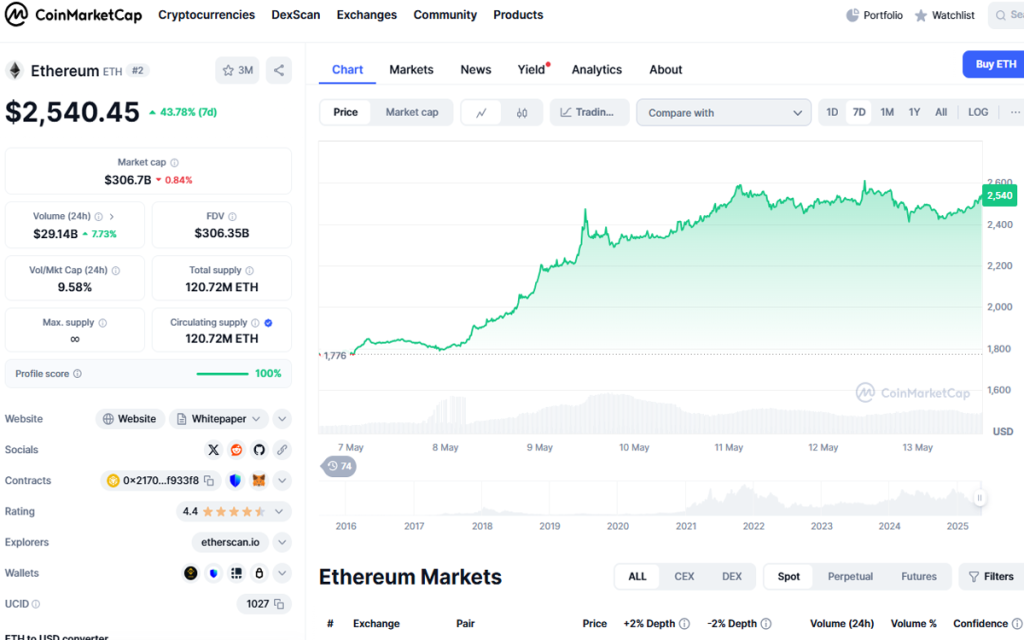Show Profile score info tooltip
The width and height of the screenshot is (1024, 640).
click(77, 374)
